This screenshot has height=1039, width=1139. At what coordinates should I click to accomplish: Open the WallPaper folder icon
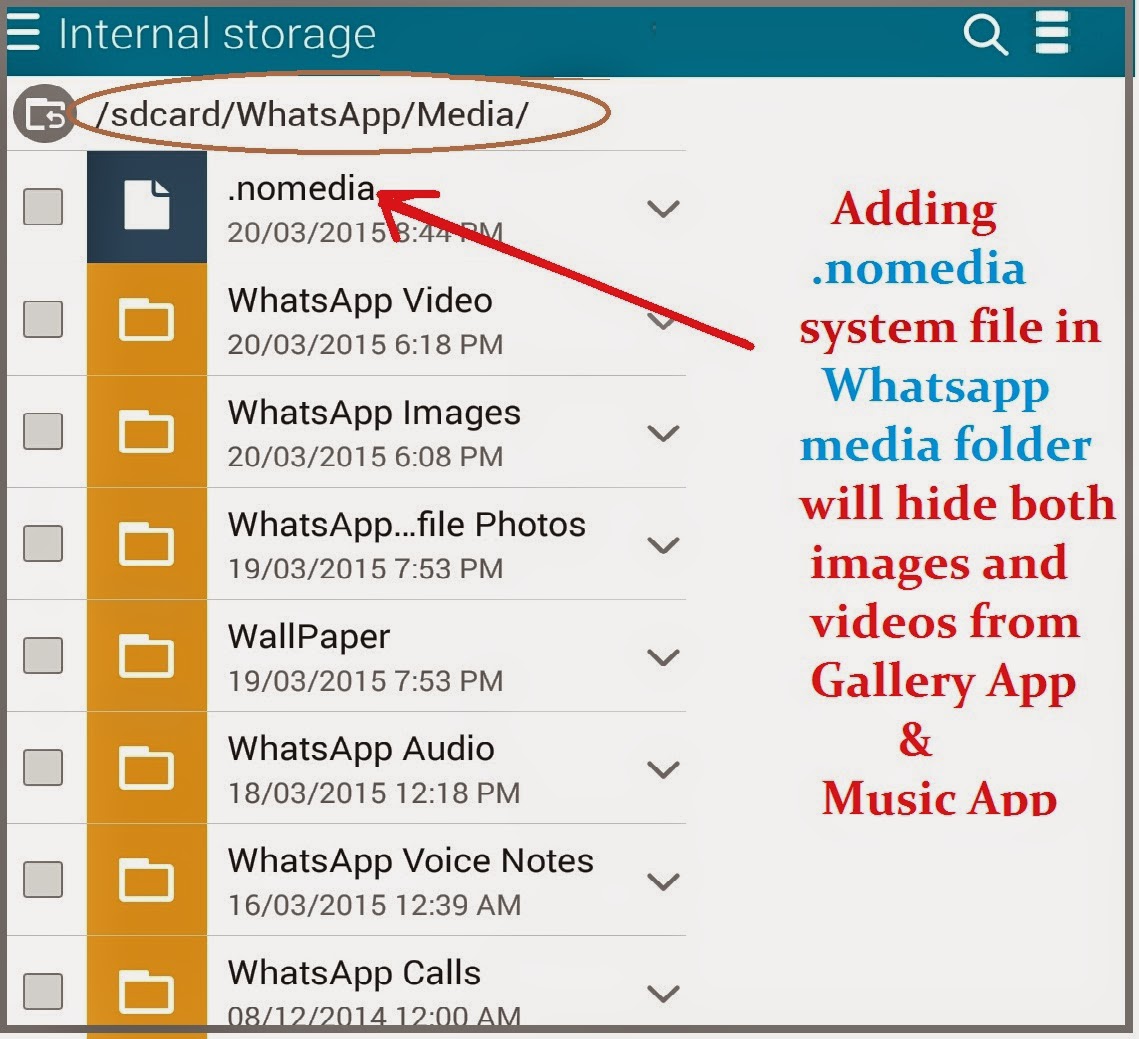tap(147, 656)
